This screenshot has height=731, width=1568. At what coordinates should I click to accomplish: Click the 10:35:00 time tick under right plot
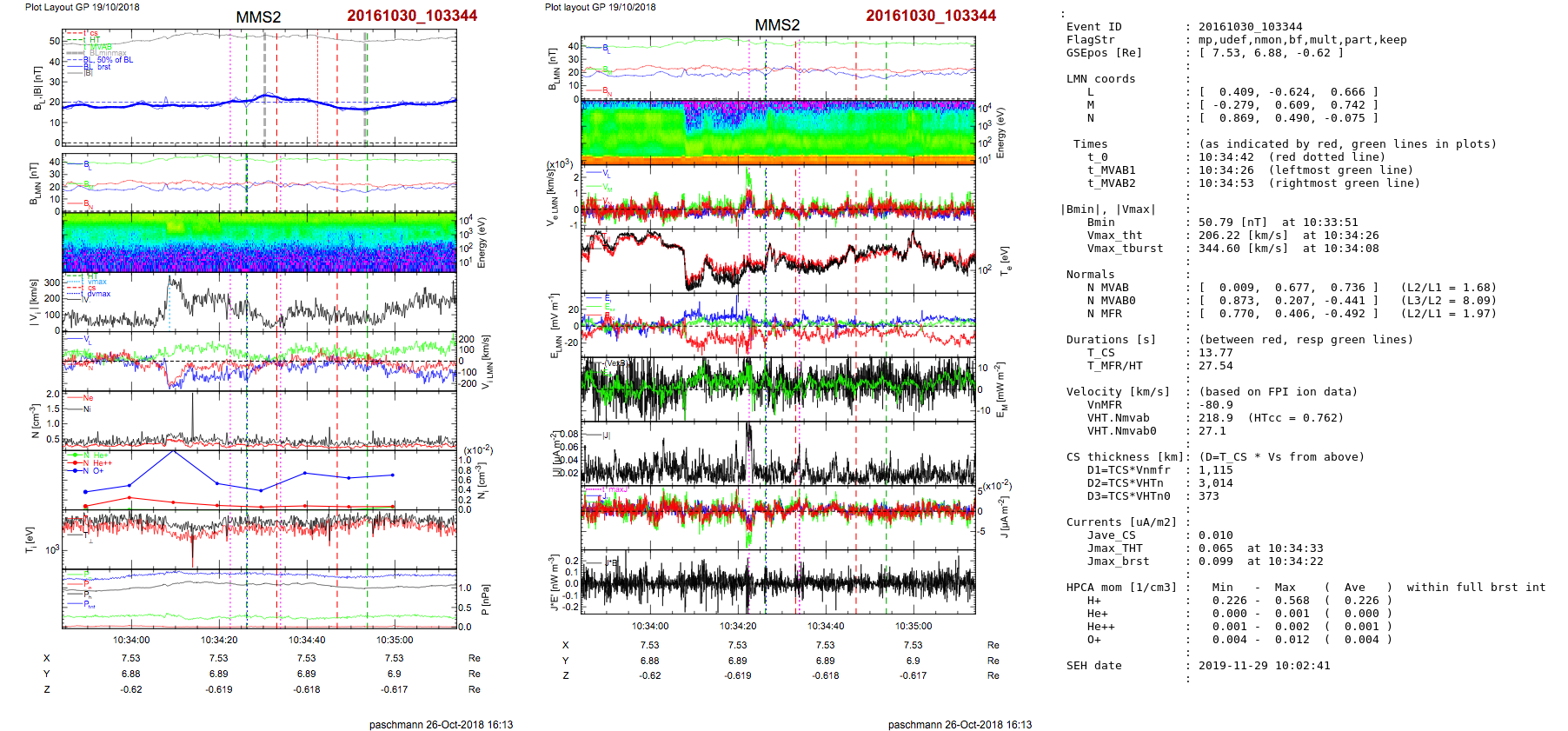pos(913,626)
